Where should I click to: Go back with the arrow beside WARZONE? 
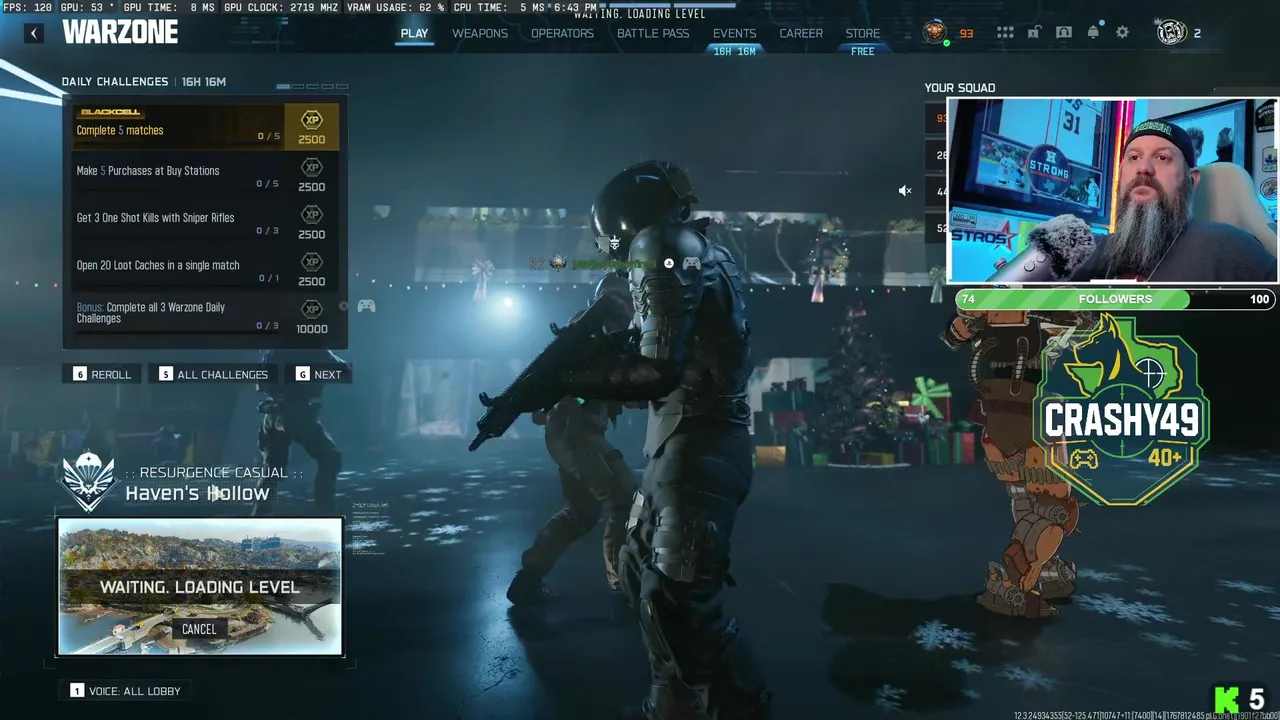pyautogui.click(x=34, y=33)
